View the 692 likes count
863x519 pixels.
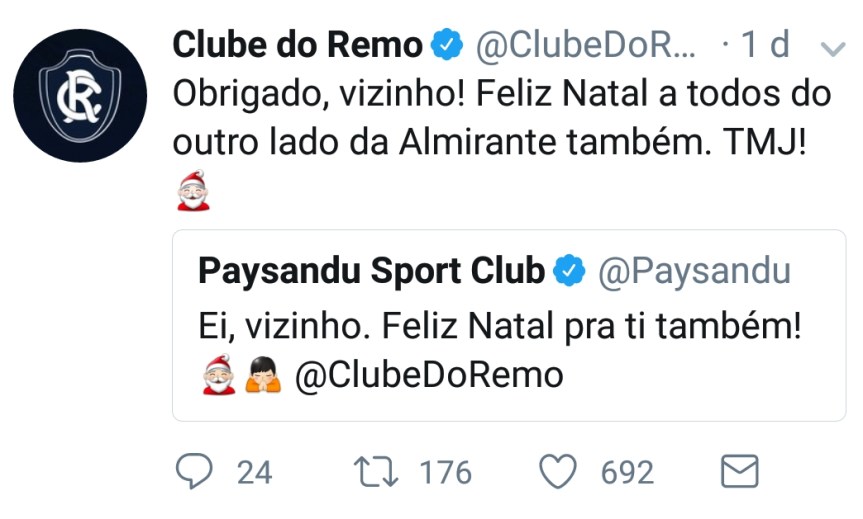click(x=627, y=472)
